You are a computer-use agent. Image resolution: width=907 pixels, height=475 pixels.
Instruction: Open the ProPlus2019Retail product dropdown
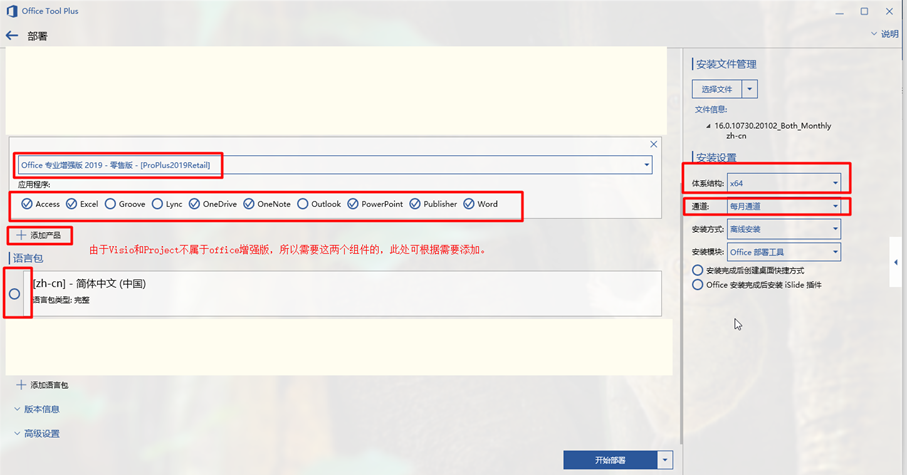(647, 165)
